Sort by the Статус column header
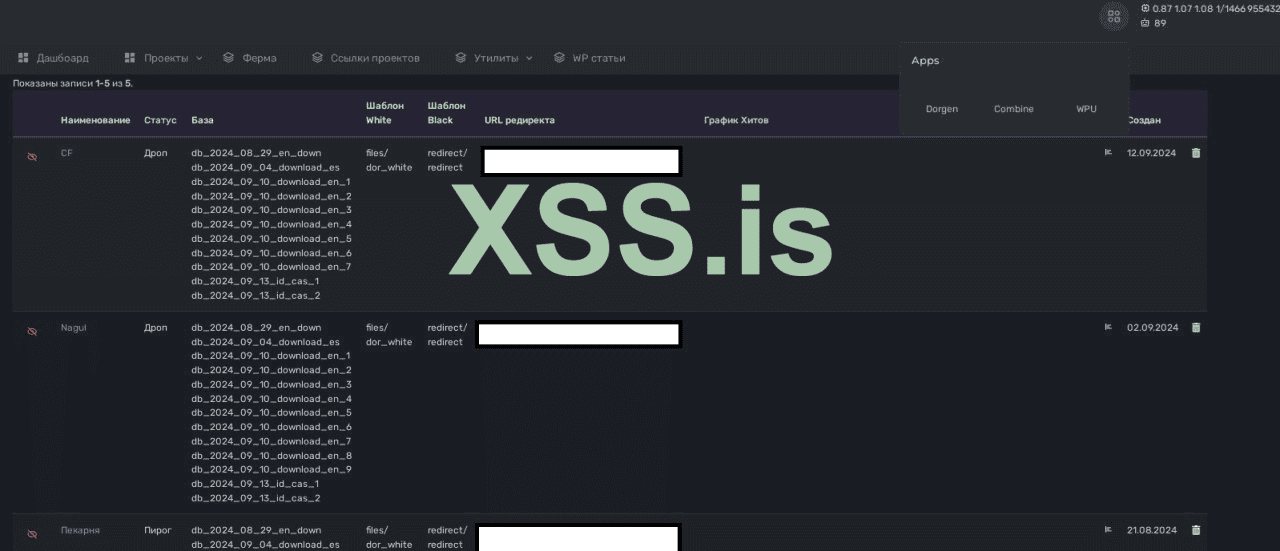Image resolution: width=1280 pixels, height=551 pixels. (x=160, y=120)
